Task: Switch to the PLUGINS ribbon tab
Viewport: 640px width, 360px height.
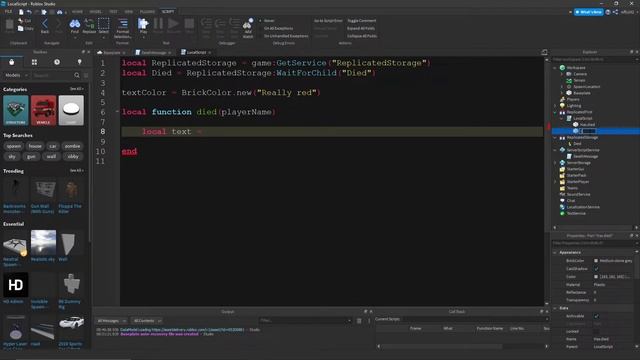Action: 147,12
